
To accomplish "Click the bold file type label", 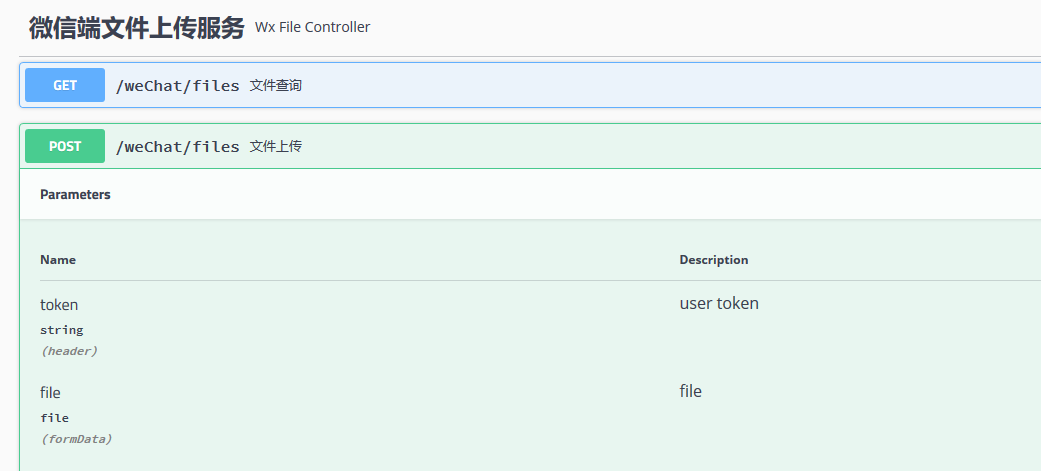I will pos(54,418).
